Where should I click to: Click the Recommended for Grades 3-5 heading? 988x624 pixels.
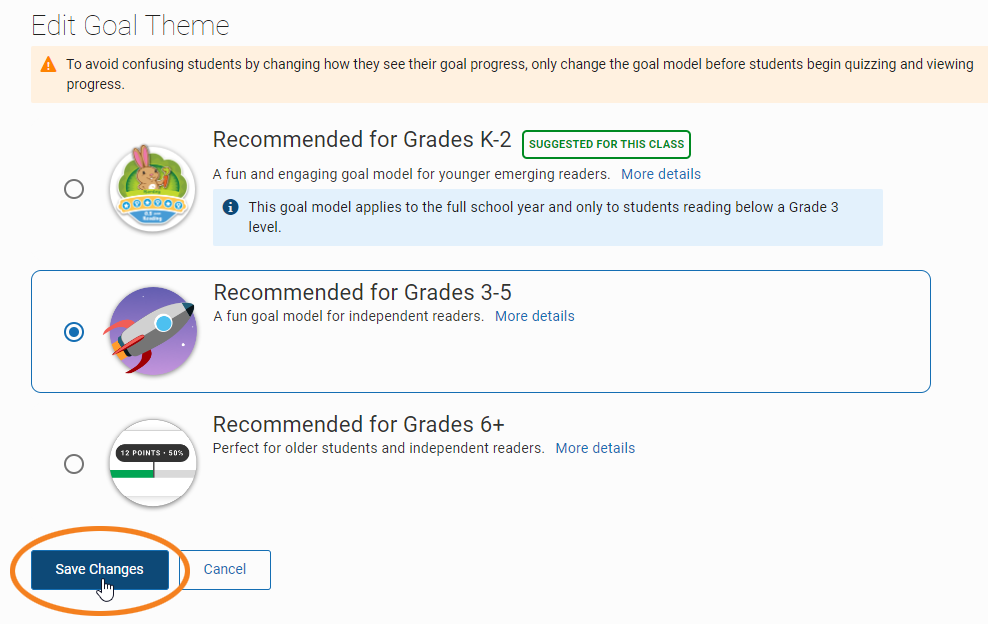[x=362, y=292]
